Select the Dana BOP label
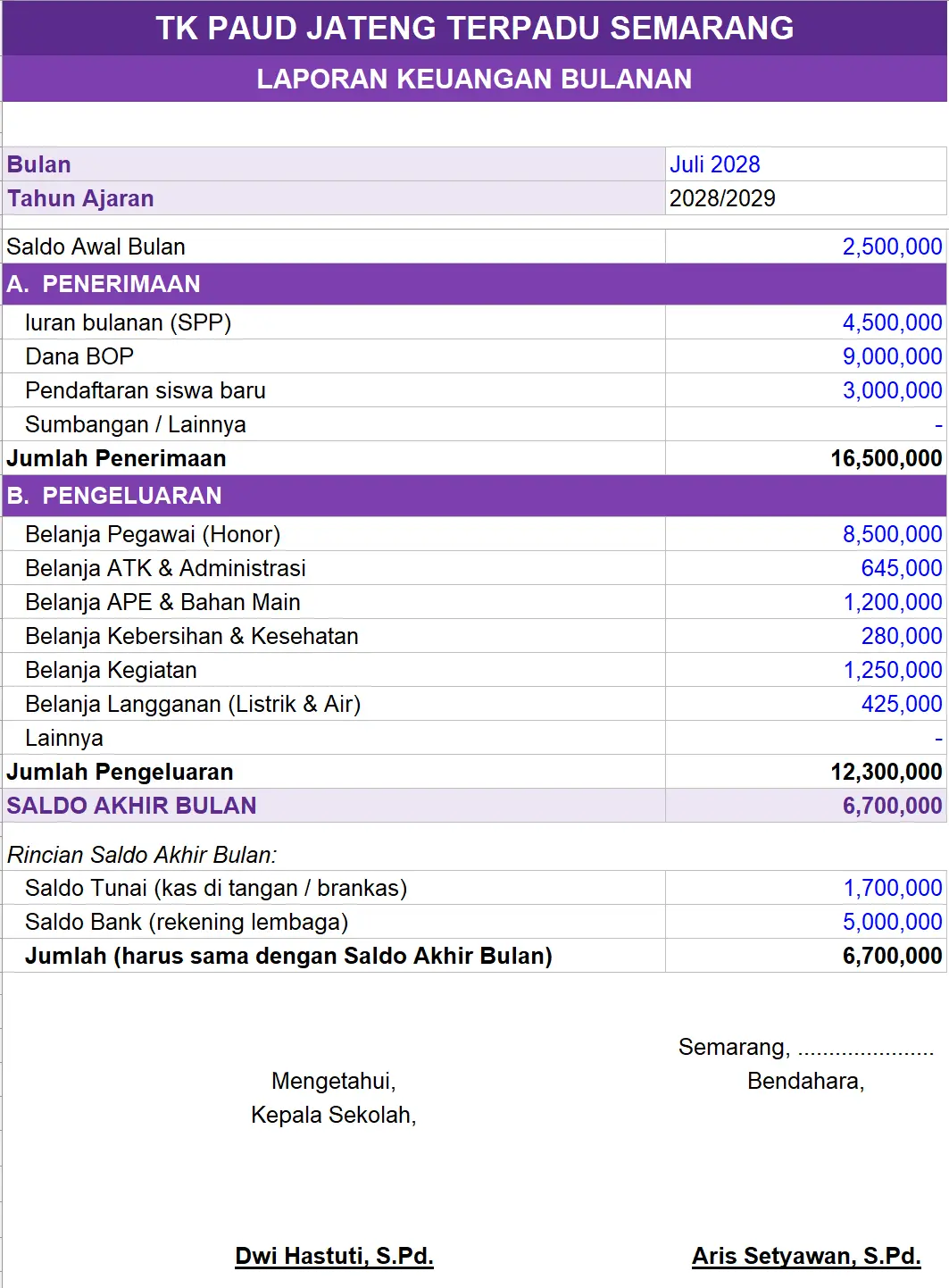The image size is (949, 1288). [x=79, y=356]
